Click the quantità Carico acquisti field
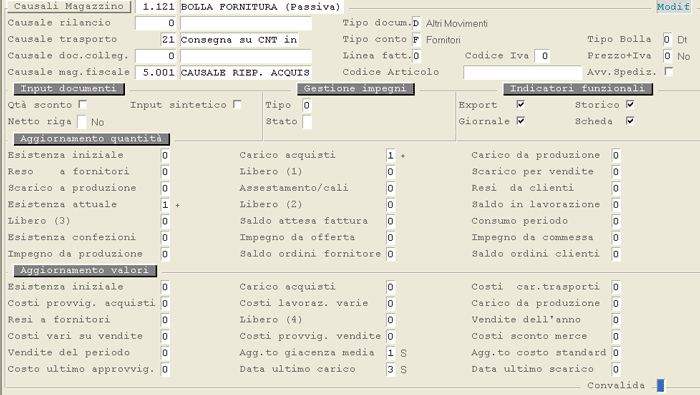The width and height of the screenshot is (700, 395). [391, 155]
